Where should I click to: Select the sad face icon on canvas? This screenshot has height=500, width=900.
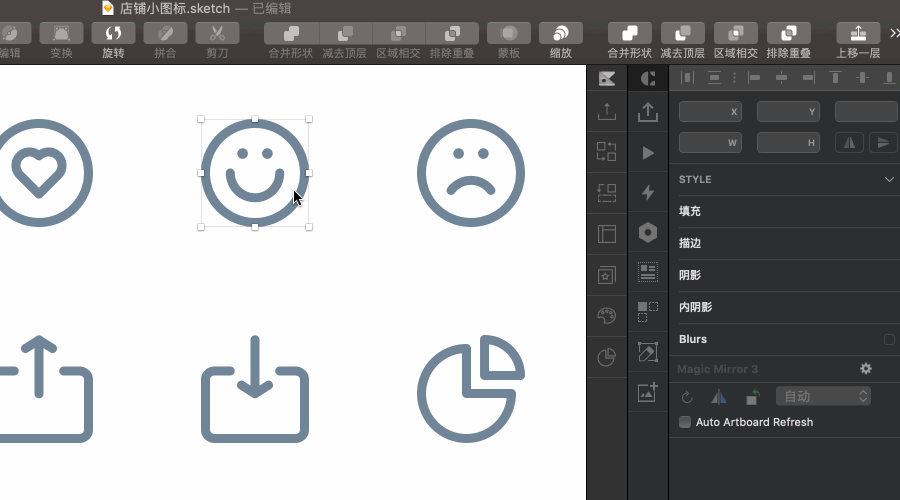pos(471,173)
